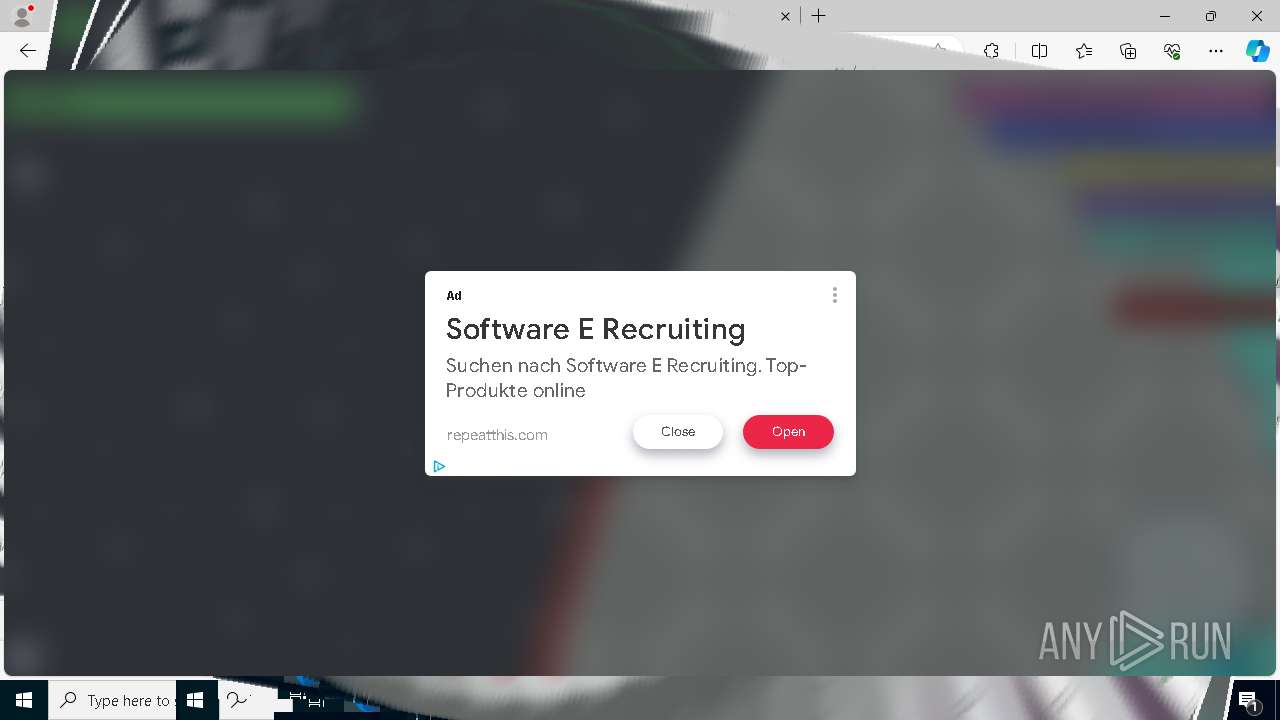Image resolution: width=1280 pixels, height=720 pixels.
Task: Launch the Copilot sidebar icon
Action: pyautogui.click(x=1257, y=51)
